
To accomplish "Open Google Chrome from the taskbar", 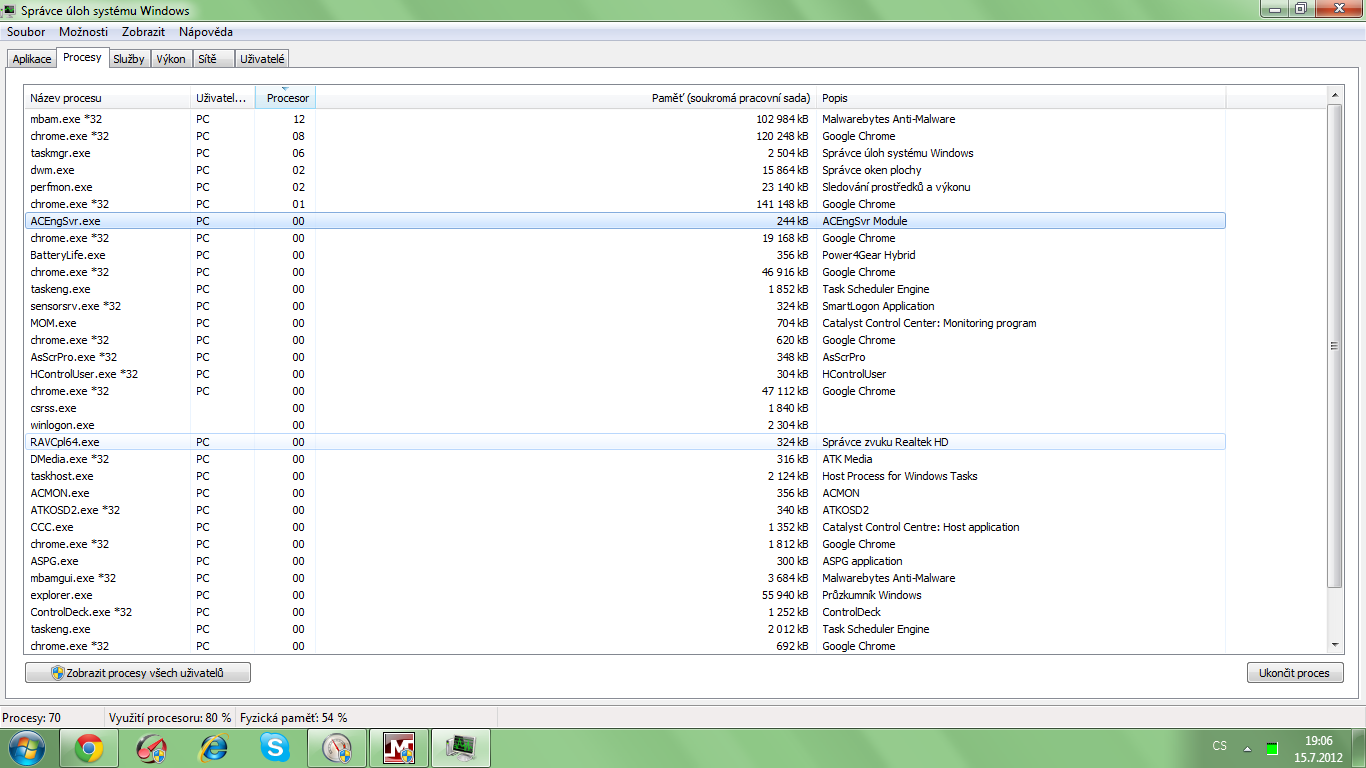I will tap(89, 747).
